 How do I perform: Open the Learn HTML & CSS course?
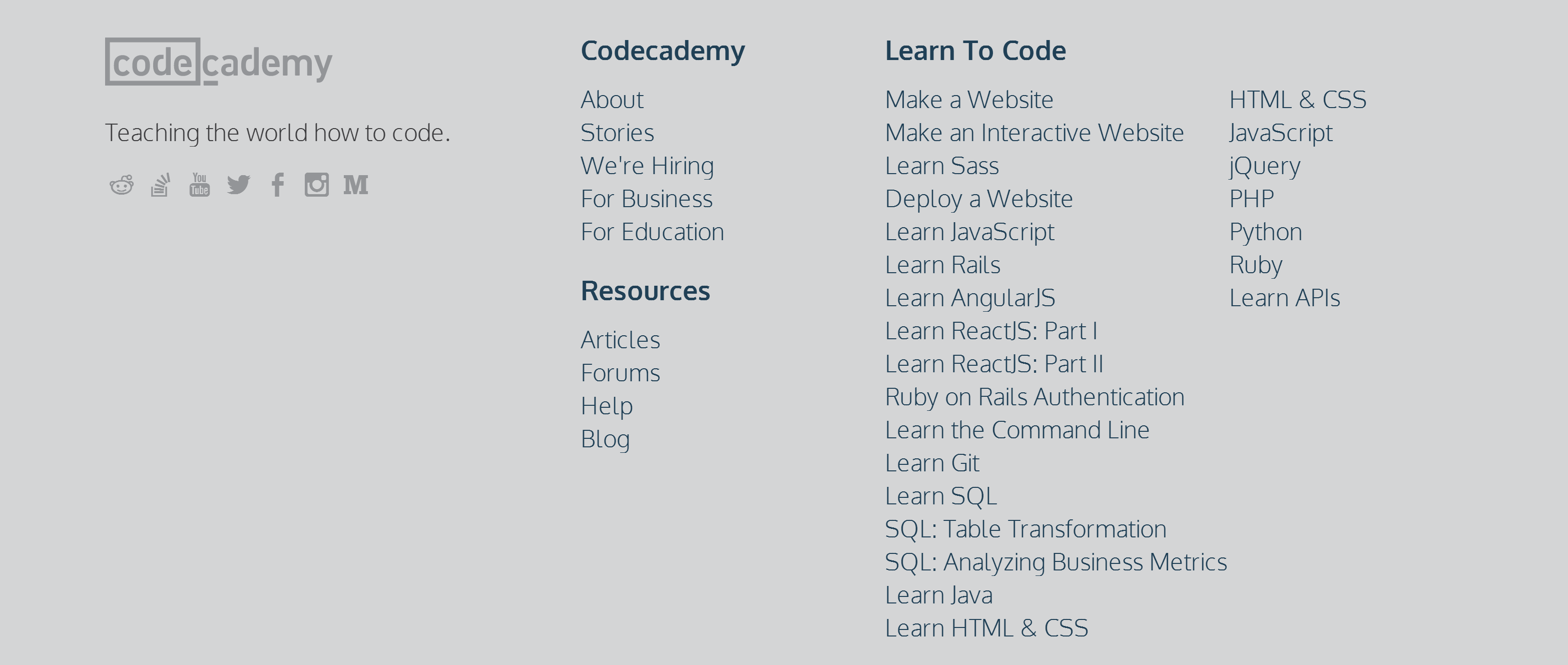pyautogui.click(x=987, y=628)
